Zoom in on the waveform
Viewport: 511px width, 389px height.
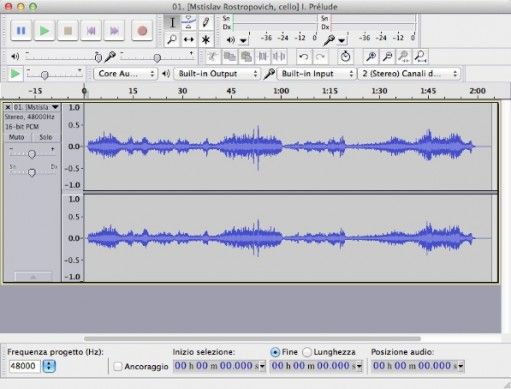(x=371, y=56)
